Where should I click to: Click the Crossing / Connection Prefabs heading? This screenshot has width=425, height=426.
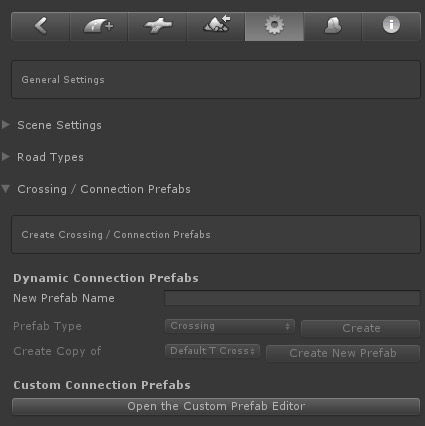104,189
